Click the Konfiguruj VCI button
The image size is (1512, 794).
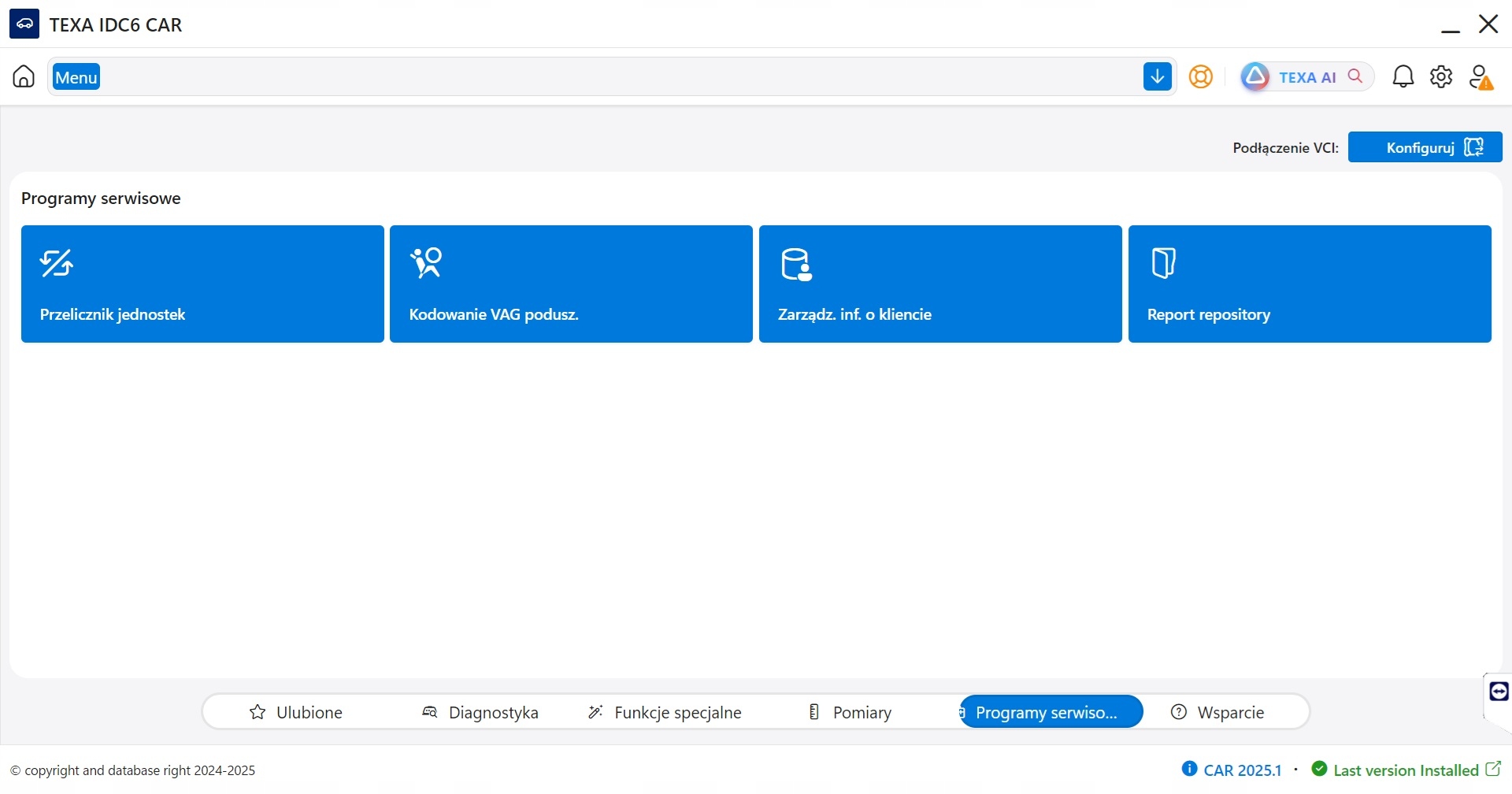pos(1425,147)
